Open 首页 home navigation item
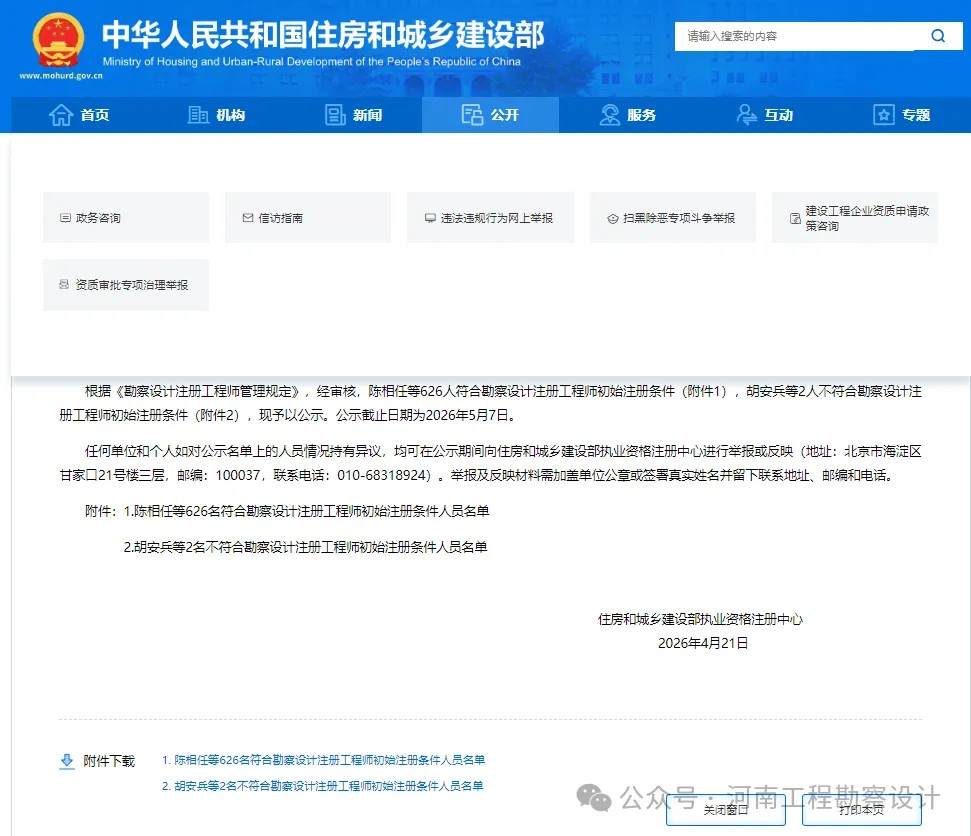 click(x=80, y=115)
